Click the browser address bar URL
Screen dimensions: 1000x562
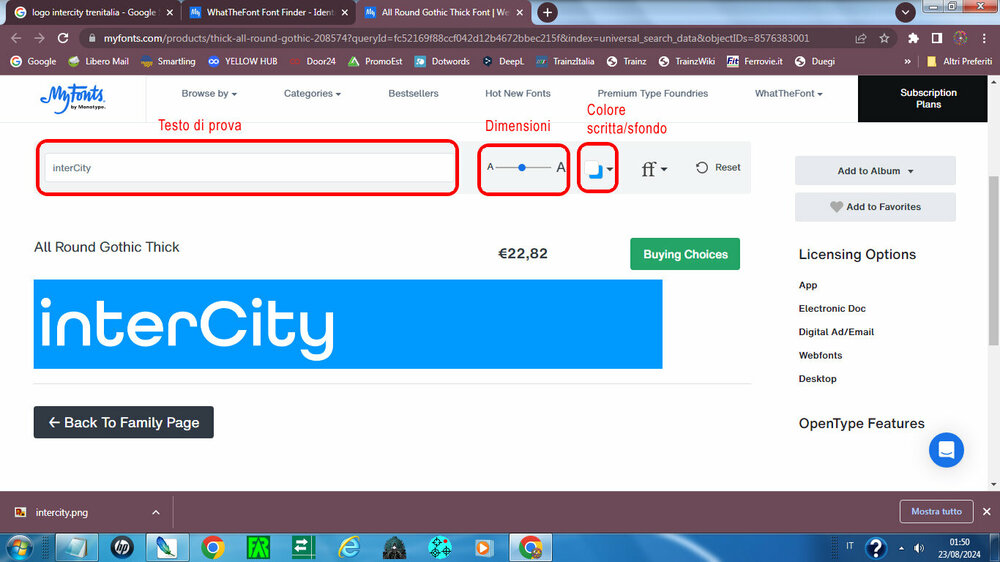(456, 38)
